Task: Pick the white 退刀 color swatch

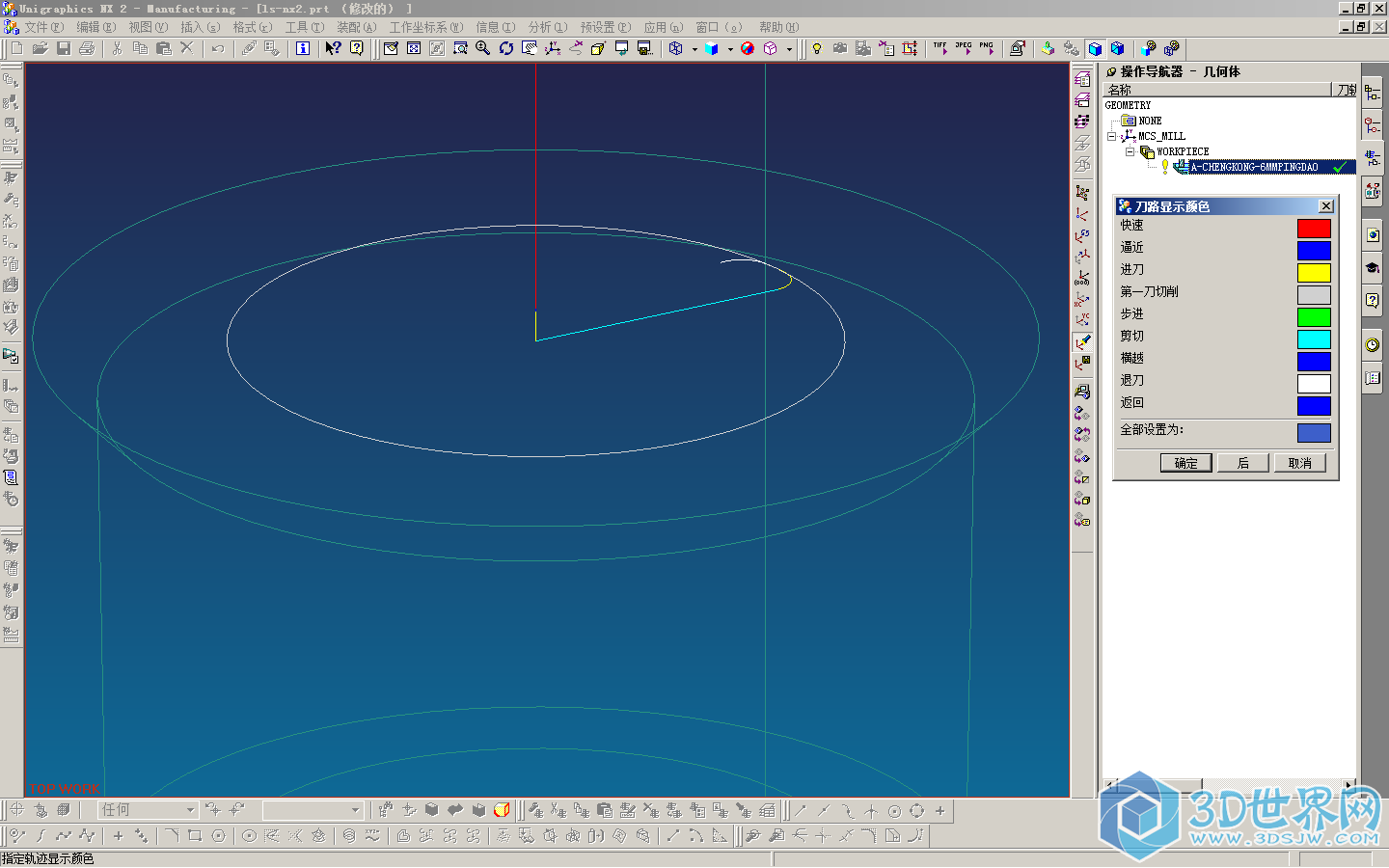Action: point(1314,384)
